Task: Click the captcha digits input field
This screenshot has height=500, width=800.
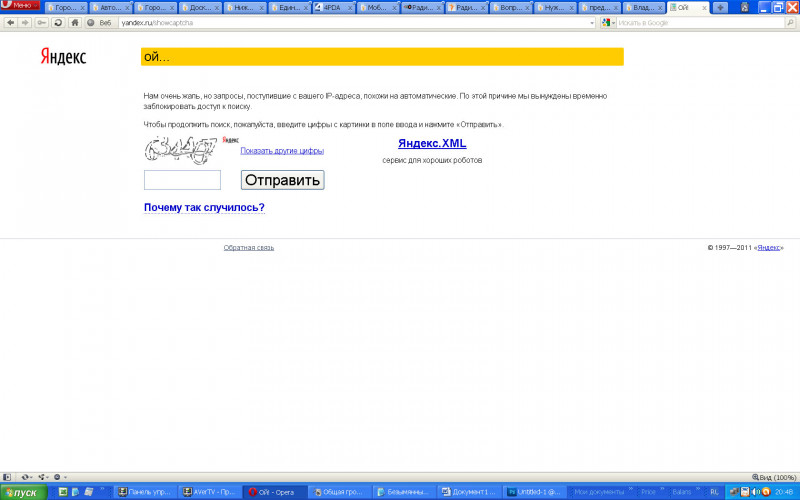Action: 182,180
